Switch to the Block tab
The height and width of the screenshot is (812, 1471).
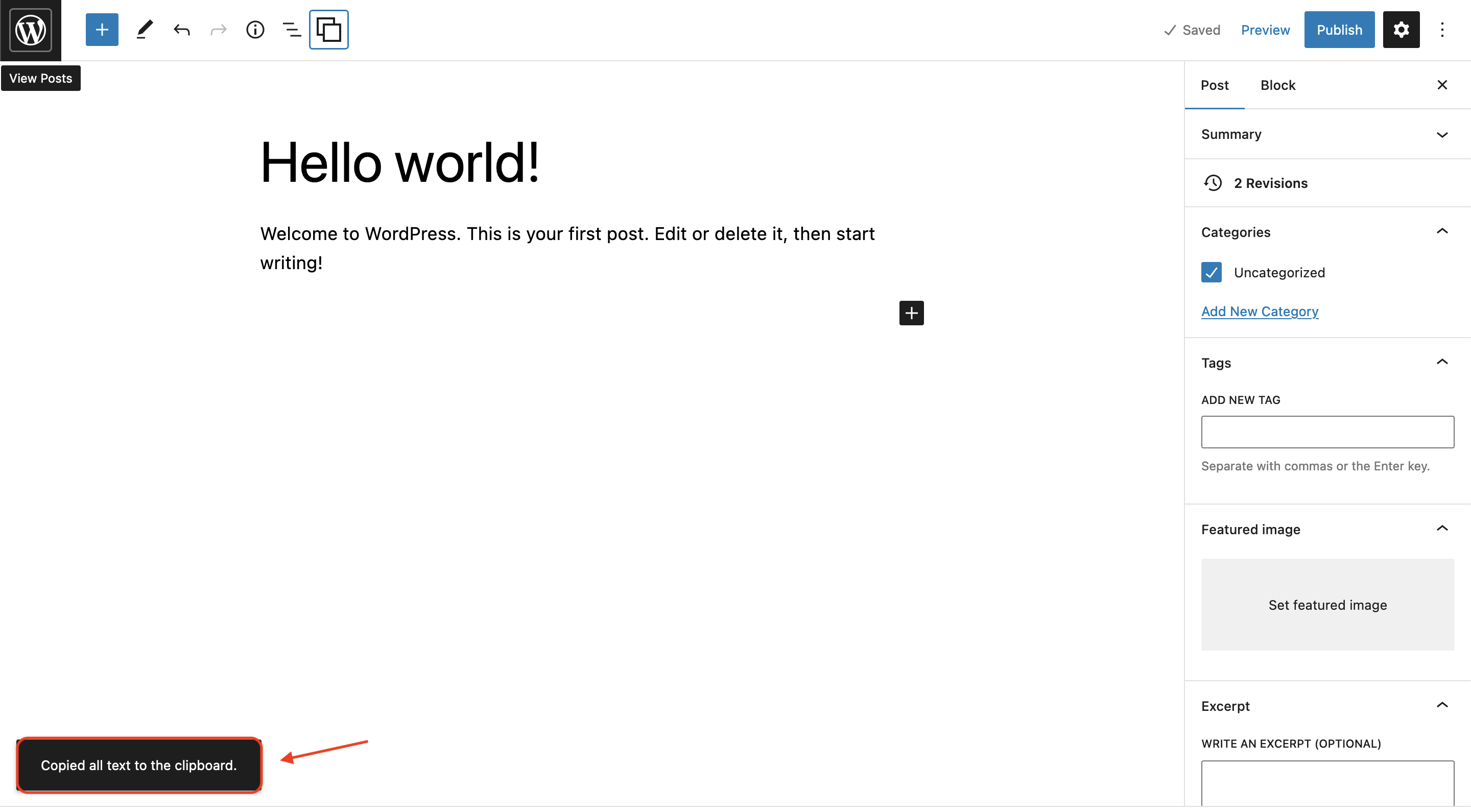[1277, 85]
